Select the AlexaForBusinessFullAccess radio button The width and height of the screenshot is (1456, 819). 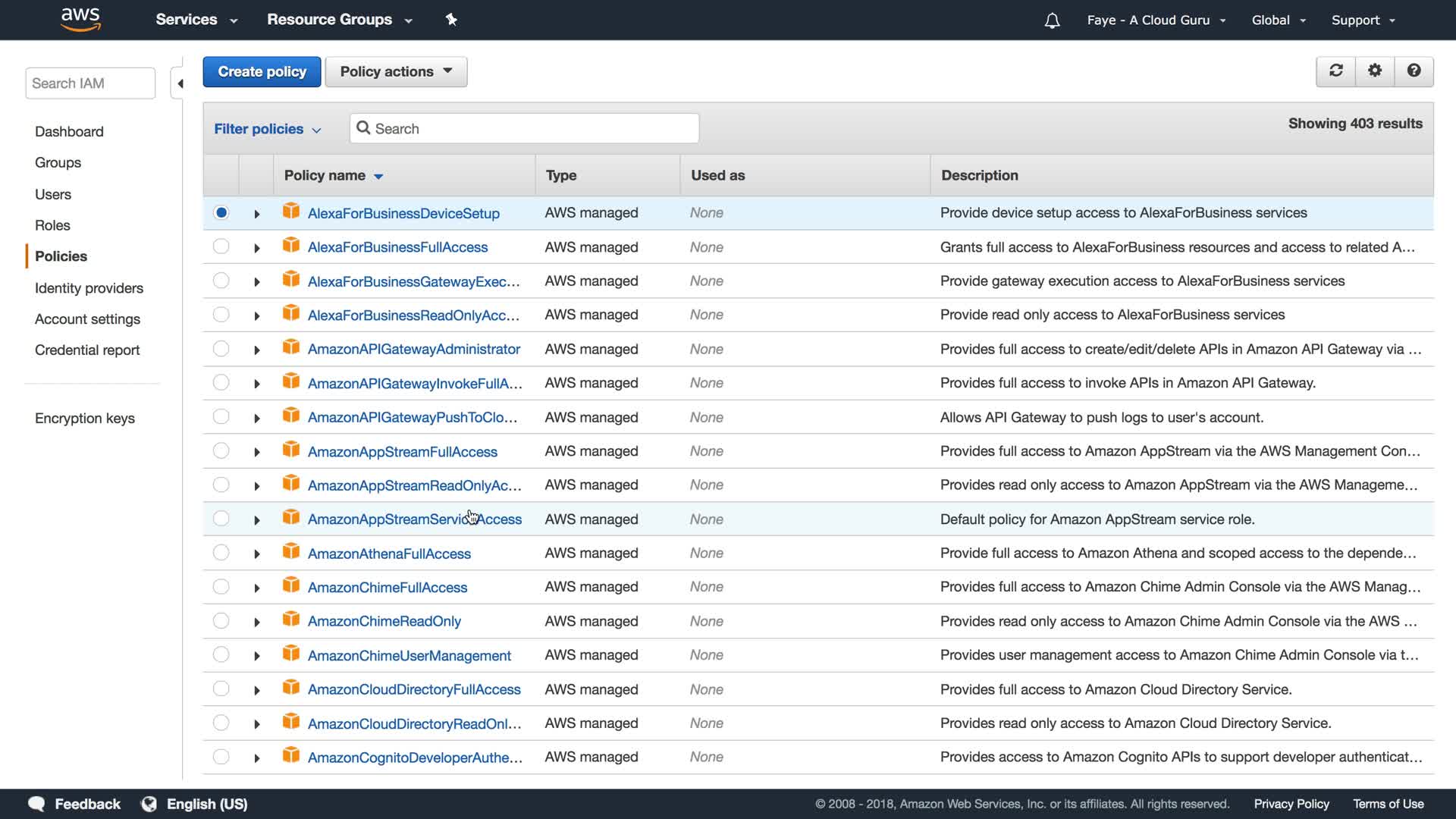pos(221,246)
